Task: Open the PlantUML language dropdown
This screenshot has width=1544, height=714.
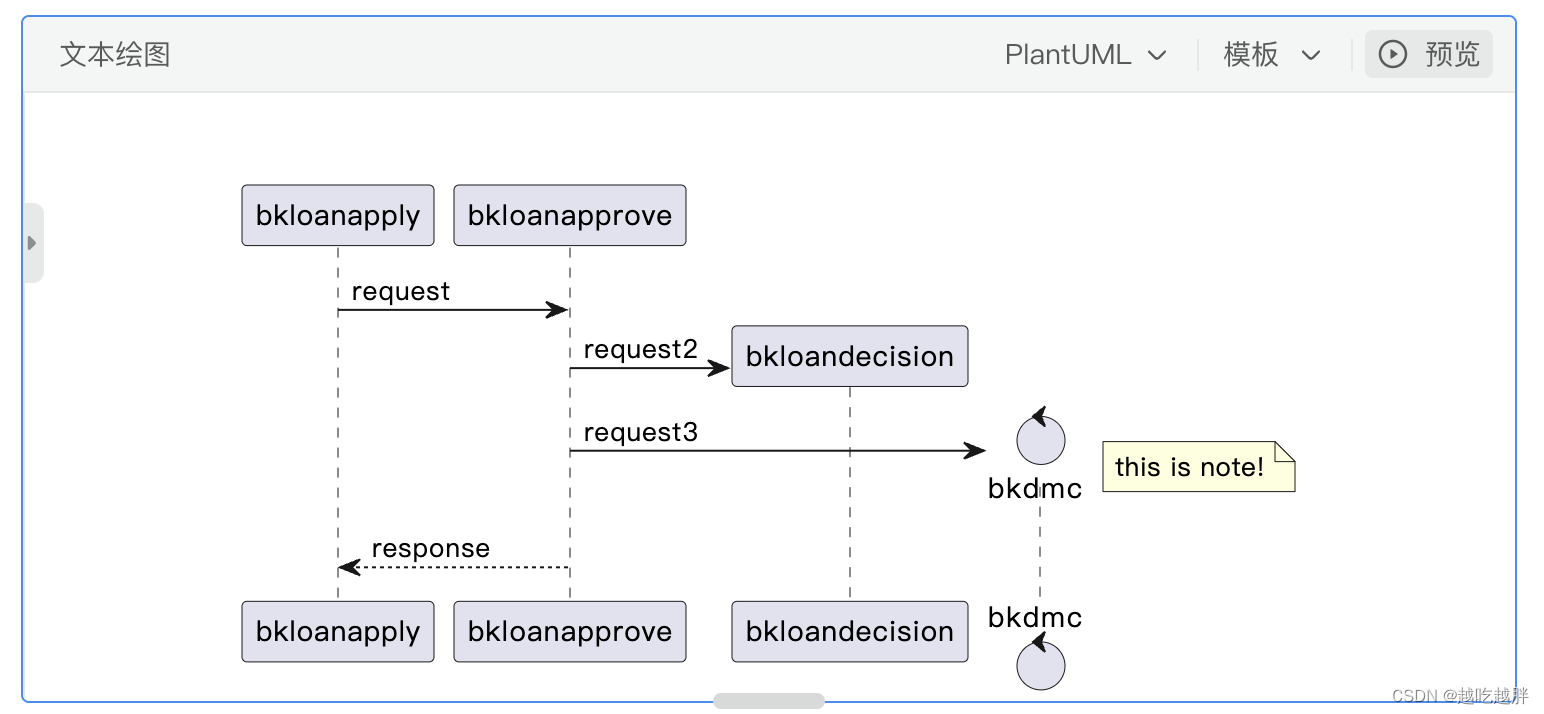Action: (x=1086, y=55)
